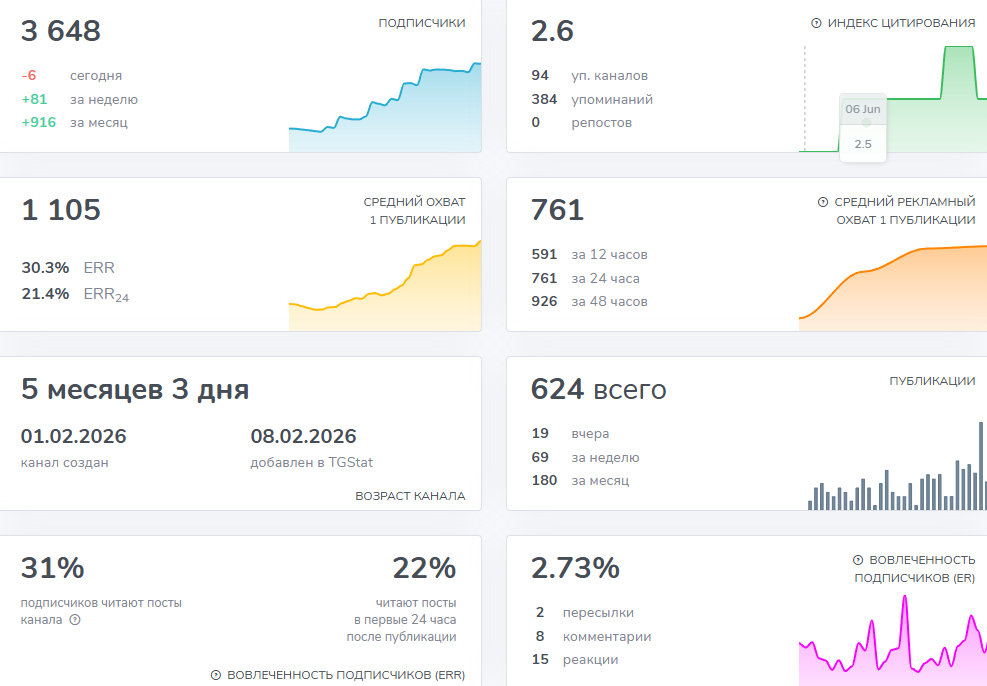Click the 384 упоминаний row
987x686 pixels.
pyautogui.click(x=592, y=99)
